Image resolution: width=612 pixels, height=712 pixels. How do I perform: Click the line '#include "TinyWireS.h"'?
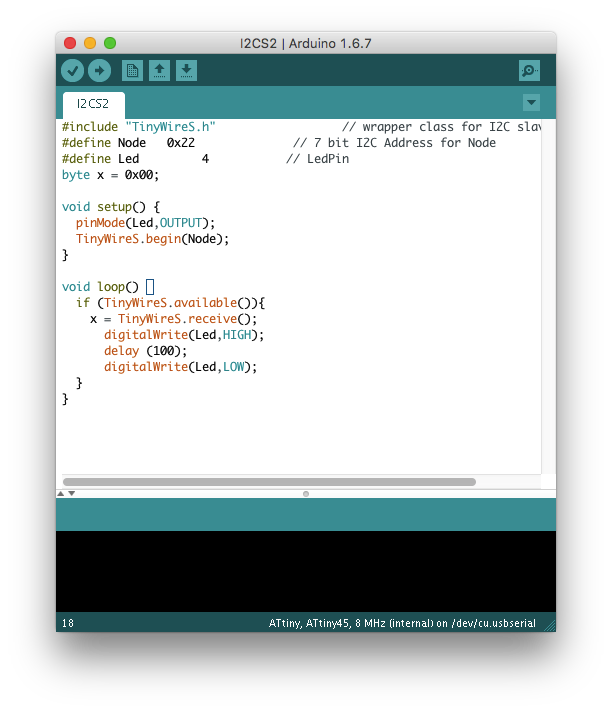[x=138, y=127]
